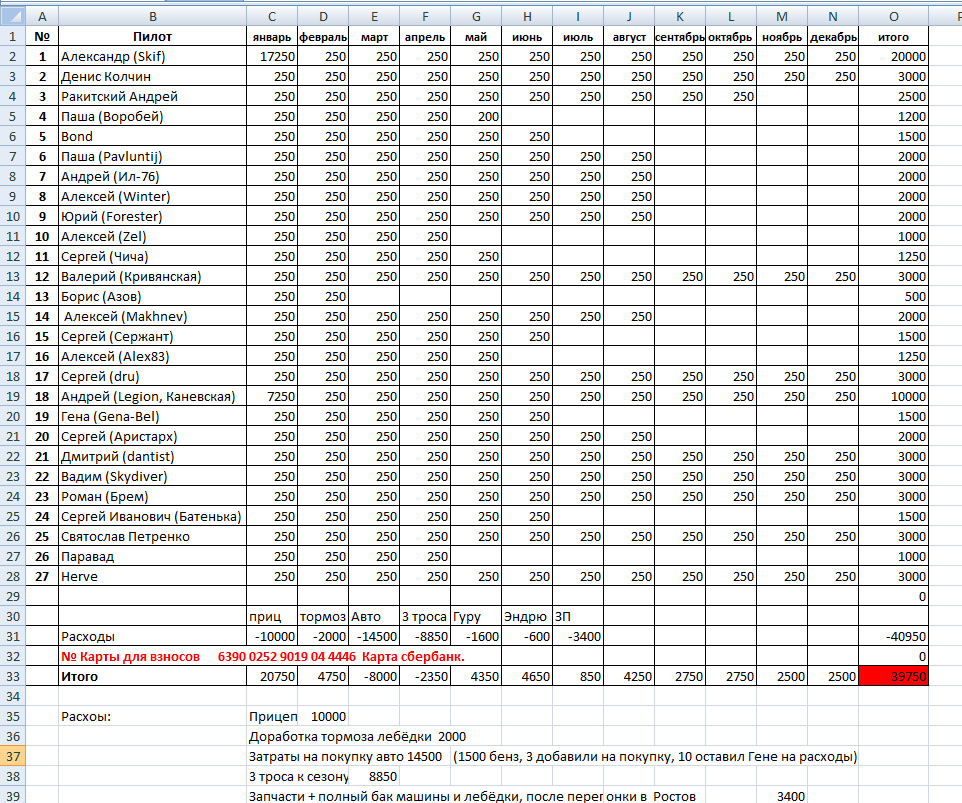Select cell 'Алексей (Zel)'
This screenshot has width=962, height=803.
tap(152, 236)
